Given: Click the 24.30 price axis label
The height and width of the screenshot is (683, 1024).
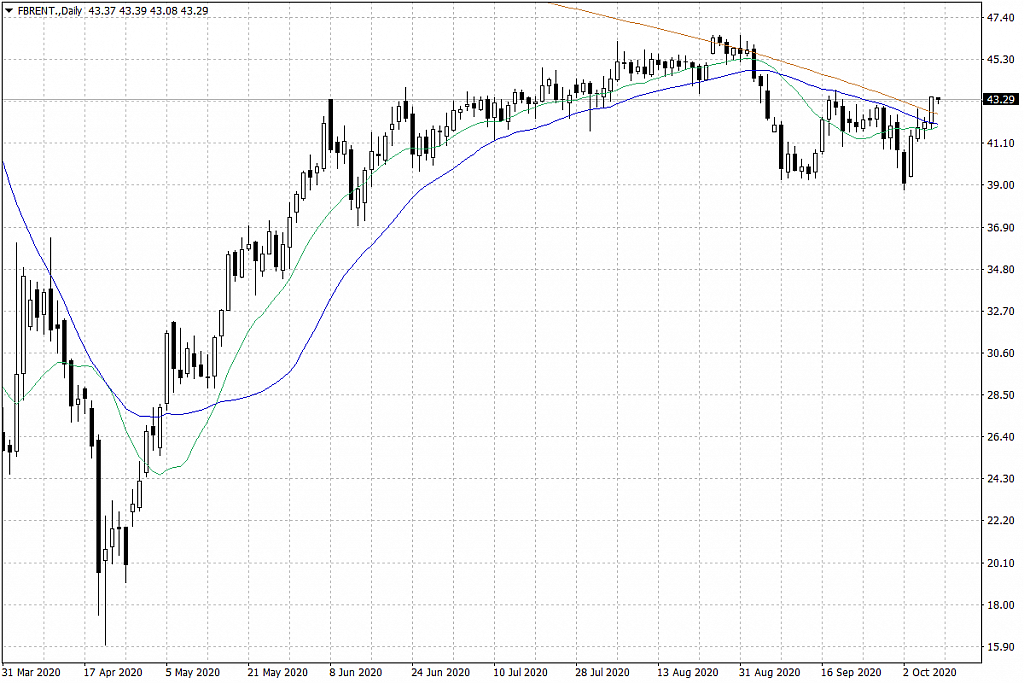Looking at the screenshot, I should tap(1000, 479).
